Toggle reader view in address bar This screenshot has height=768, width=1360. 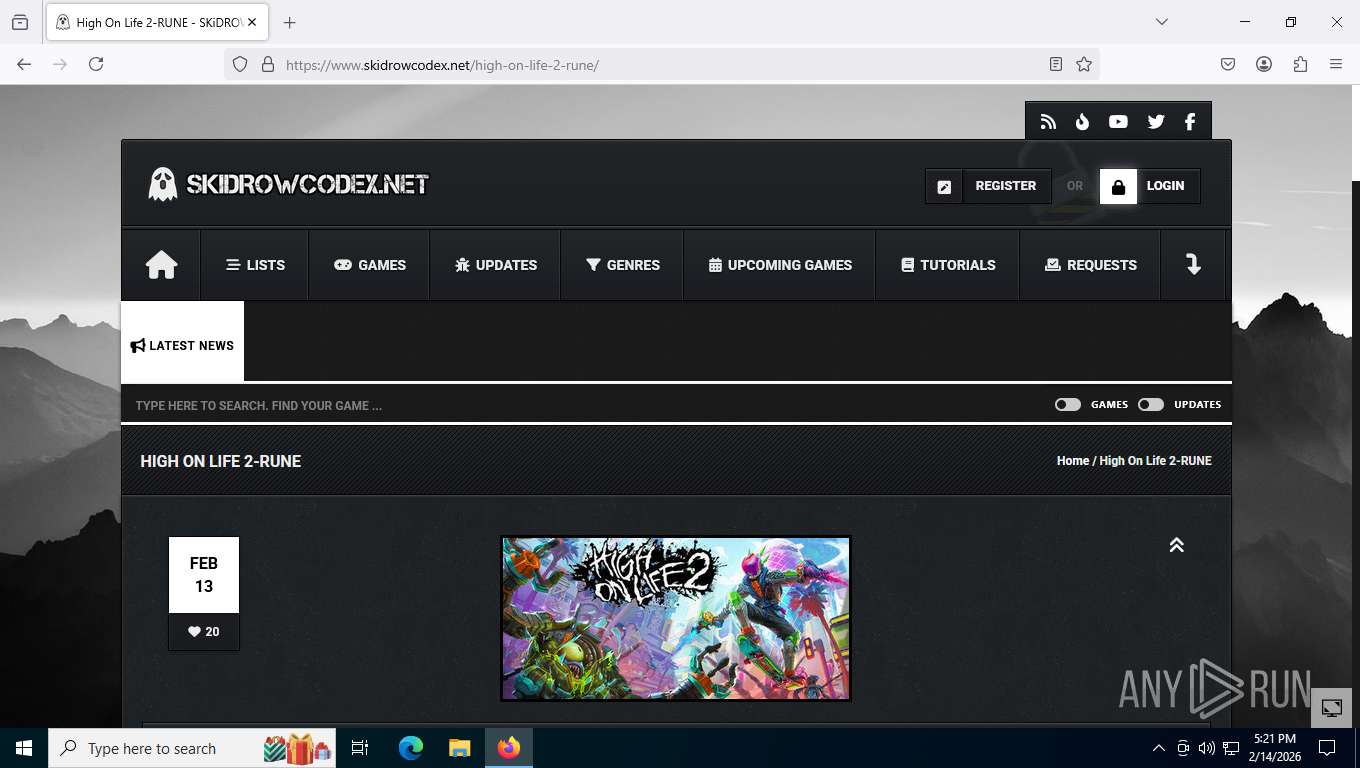pyautogui.click(x=1056, y=64)
